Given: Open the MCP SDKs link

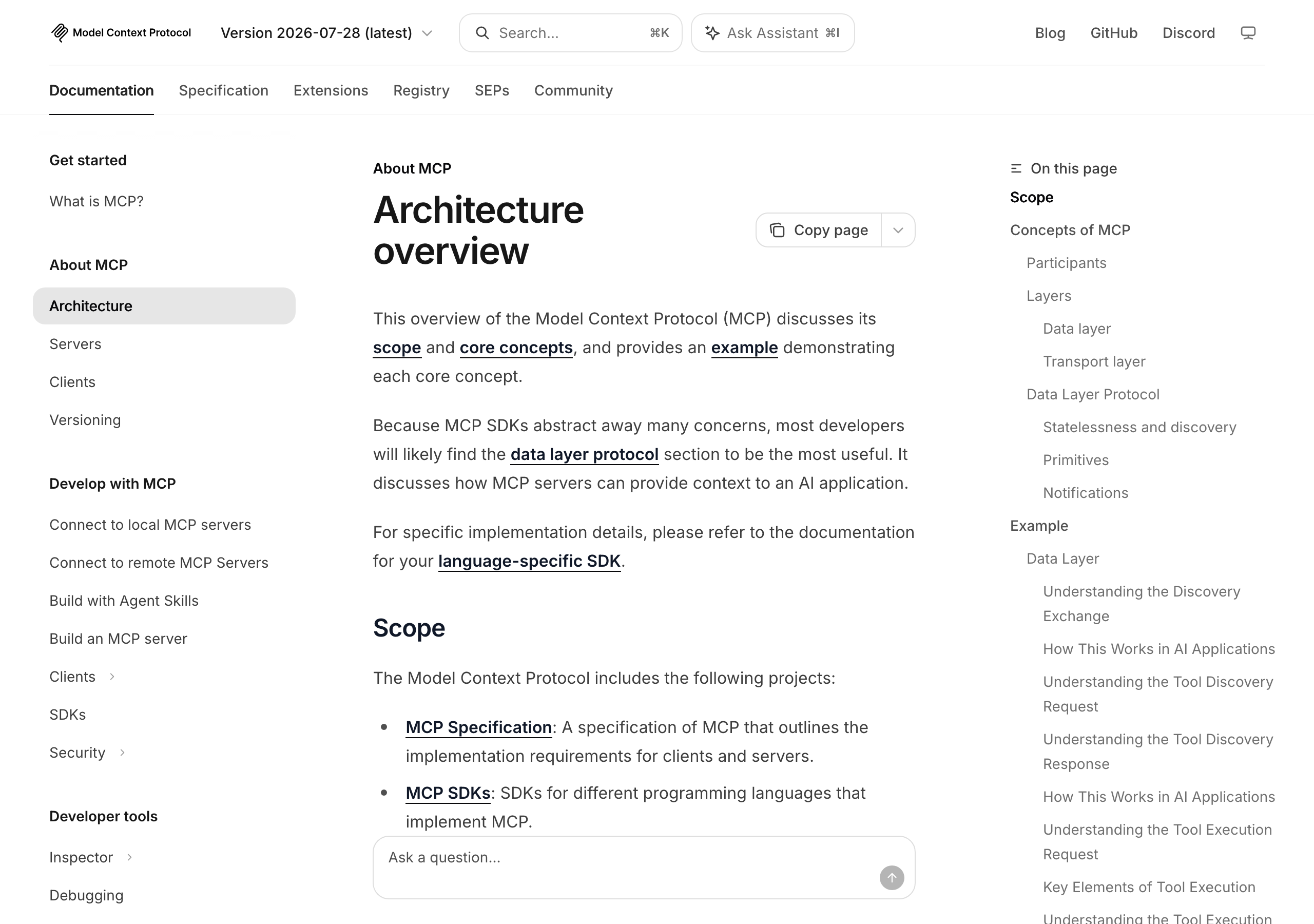Looking at the screenshot, I should point(448,794).
